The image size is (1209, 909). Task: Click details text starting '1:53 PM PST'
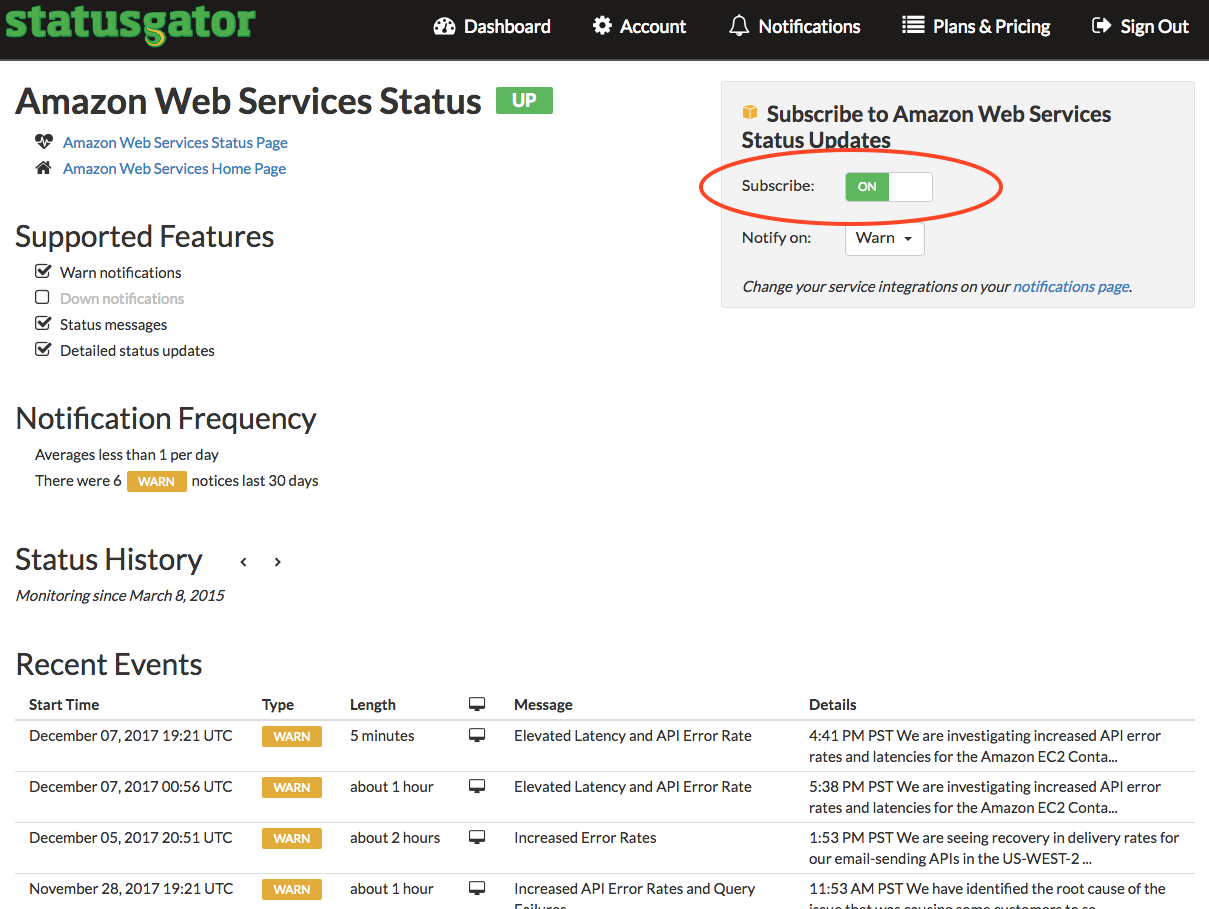[x=994, y=848]
